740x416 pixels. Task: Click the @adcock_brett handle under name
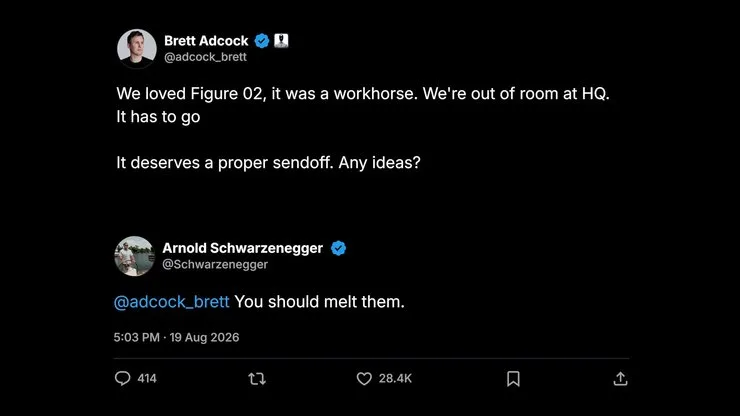coord(205,57)
